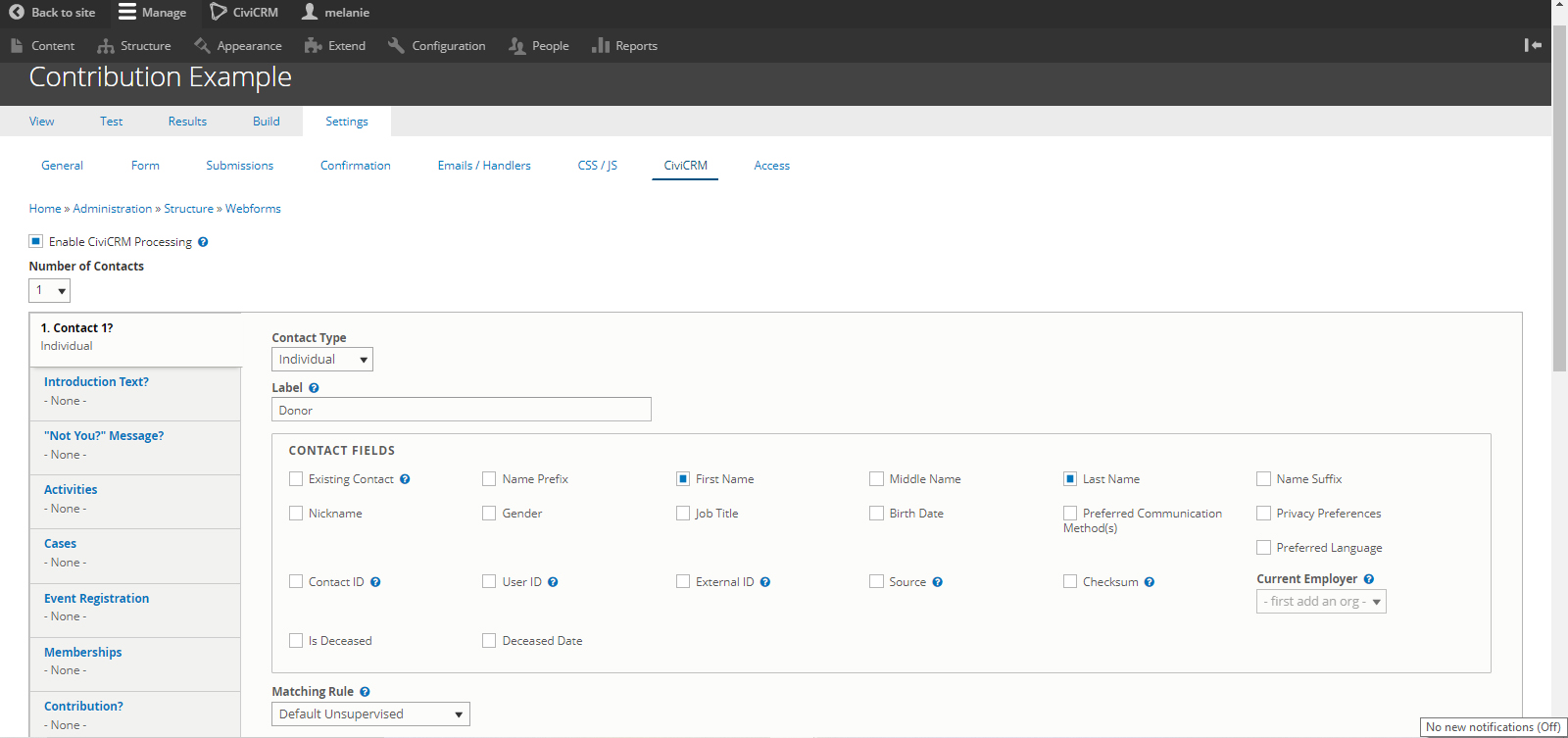The image size is (1568, 738).
Task: Click the Reports bar chart icon
Action: tap(601, 46)
